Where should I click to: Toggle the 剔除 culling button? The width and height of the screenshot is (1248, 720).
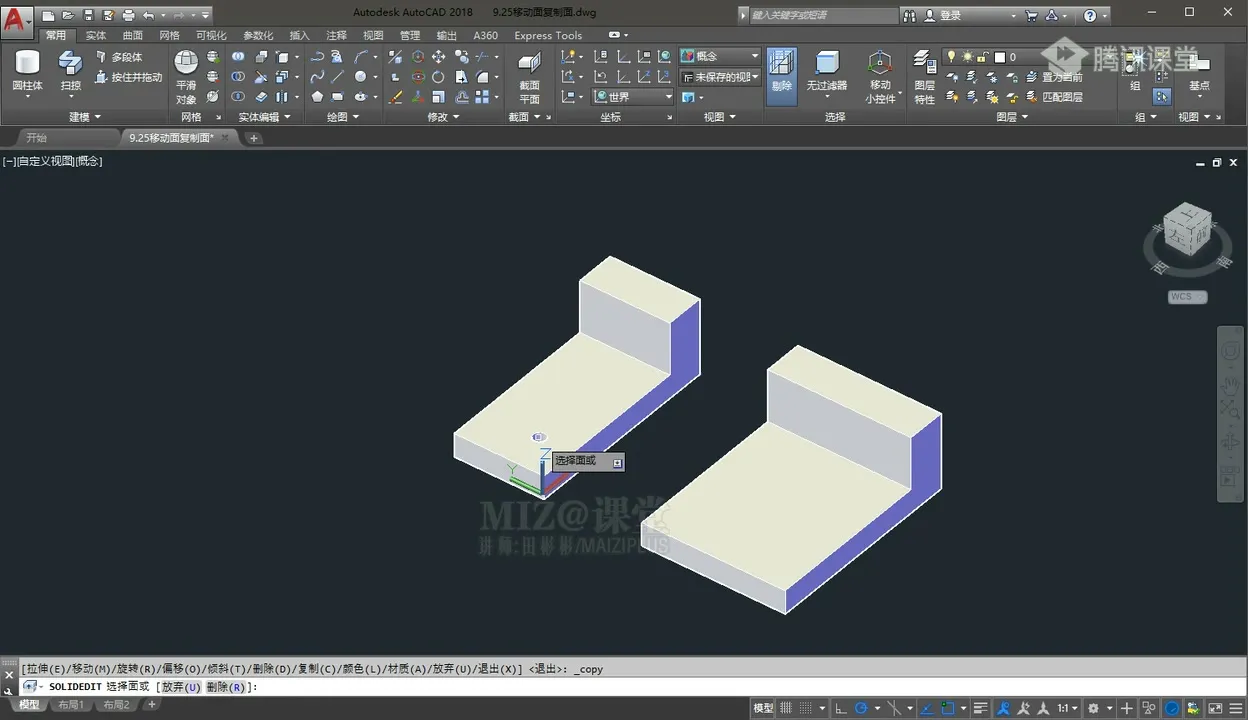pos(781,71)
